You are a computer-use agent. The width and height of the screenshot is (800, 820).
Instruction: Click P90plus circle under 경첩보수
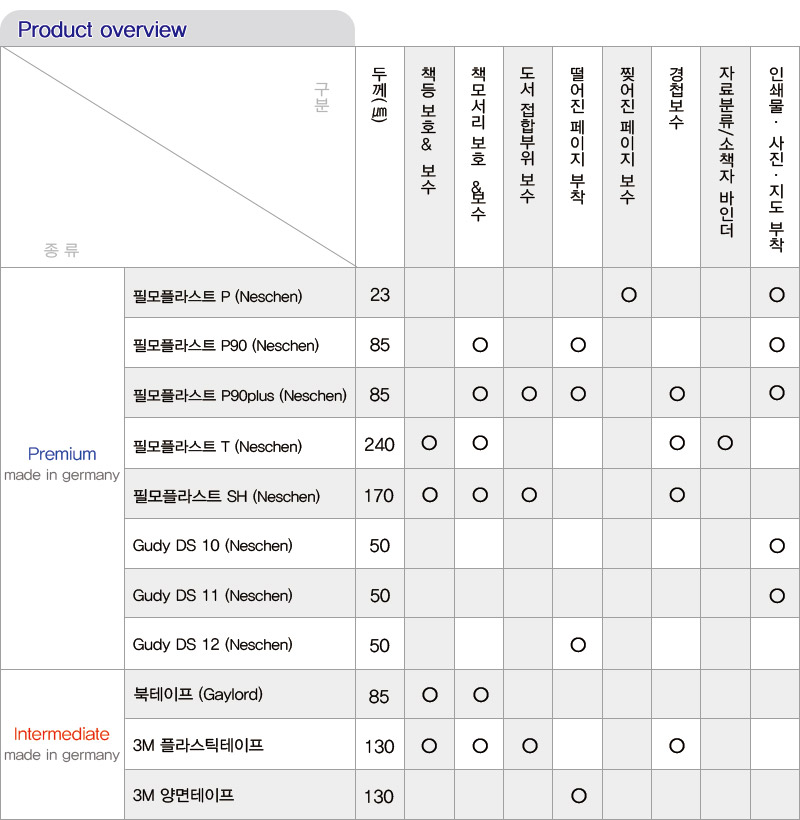pyautogui.click(x=677, y=394)
